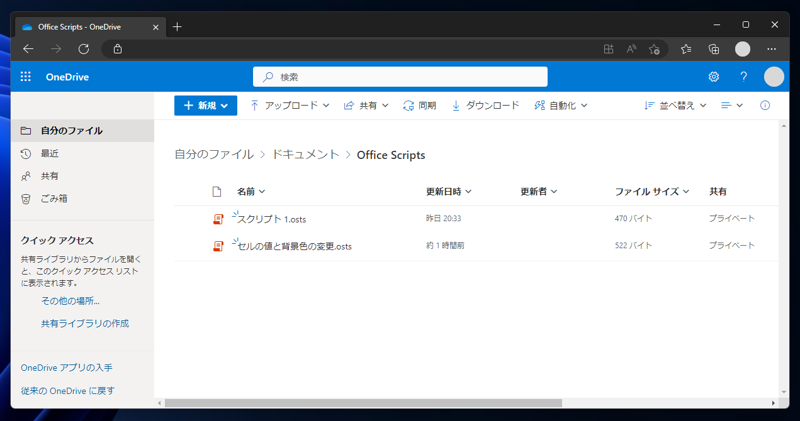800x421 pixels.
Task: Go forward in the browser
Action: (56, 49)
